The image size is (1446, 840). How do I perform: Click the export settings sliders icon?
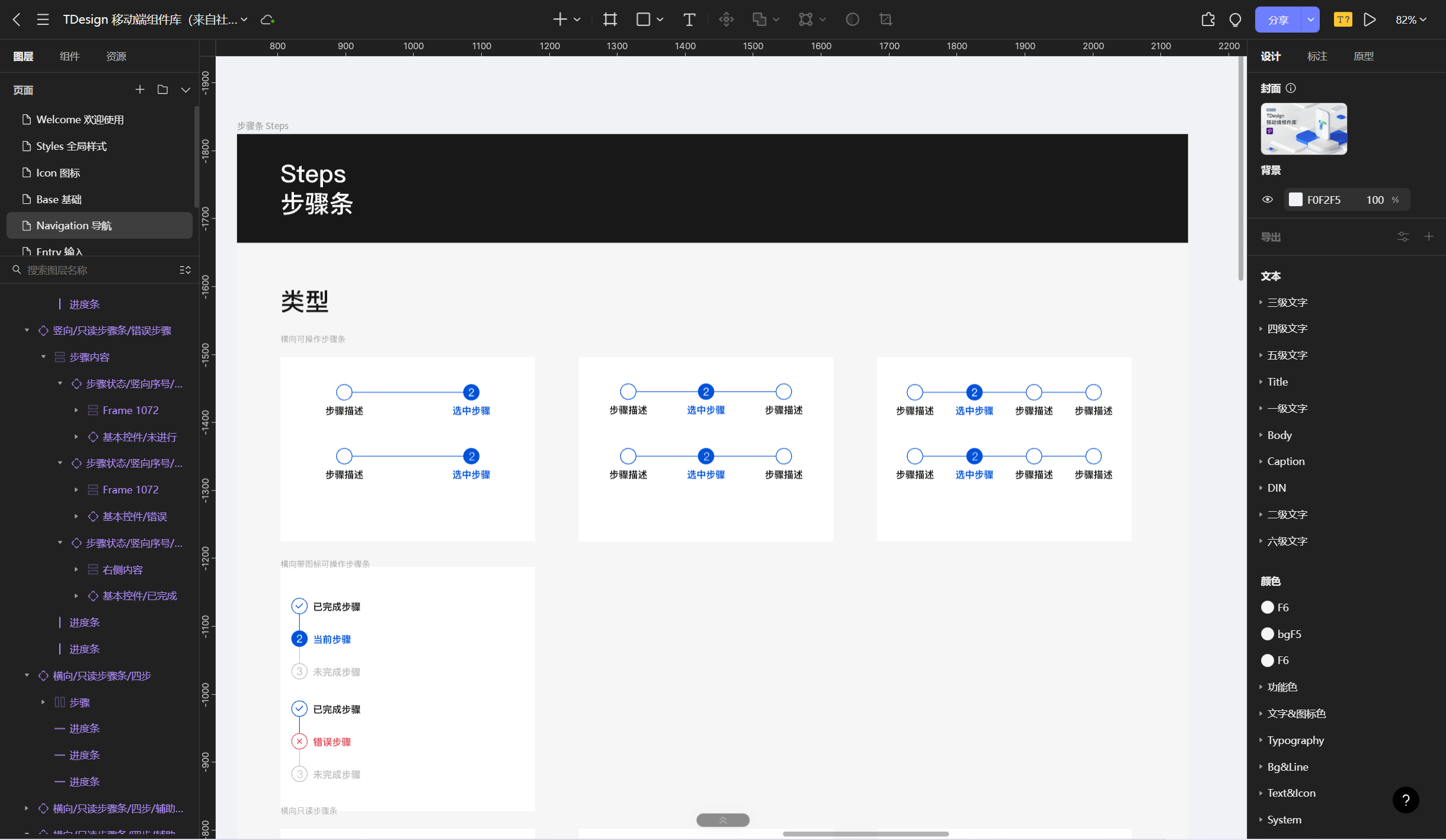pyautogui.click(x=1403, y=237)
